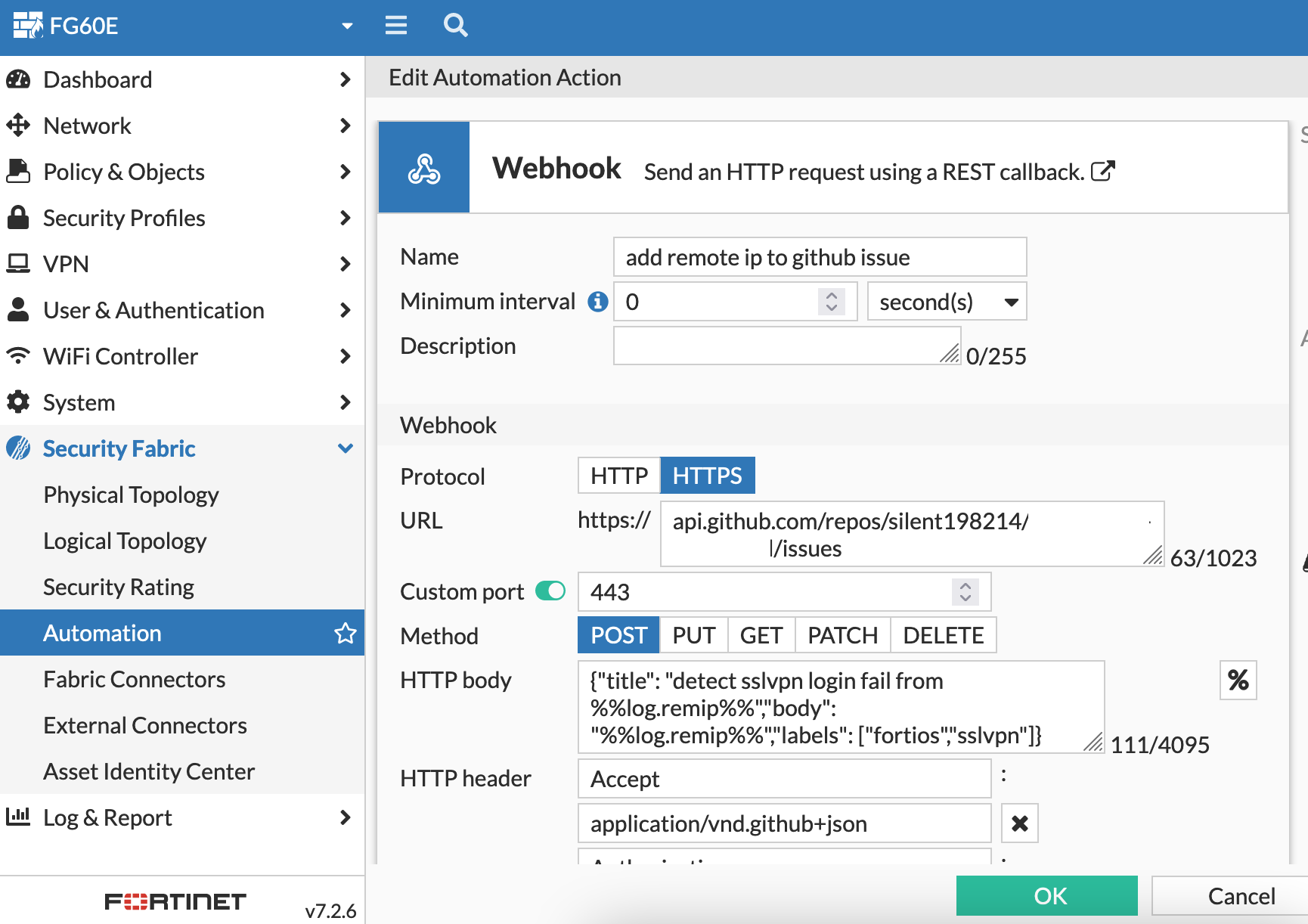Click the Webhook icon in the header
Screen dimensions: 1308x924
[424, 167]
